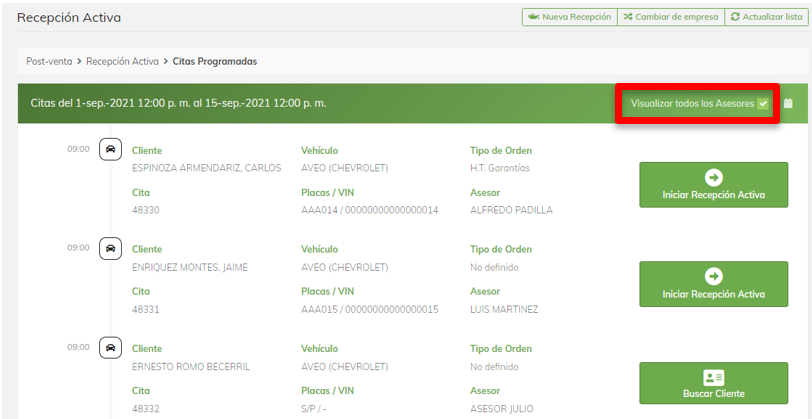Start Iniciar Recepción Activa for appointment 48331

(x=713, y=284)
